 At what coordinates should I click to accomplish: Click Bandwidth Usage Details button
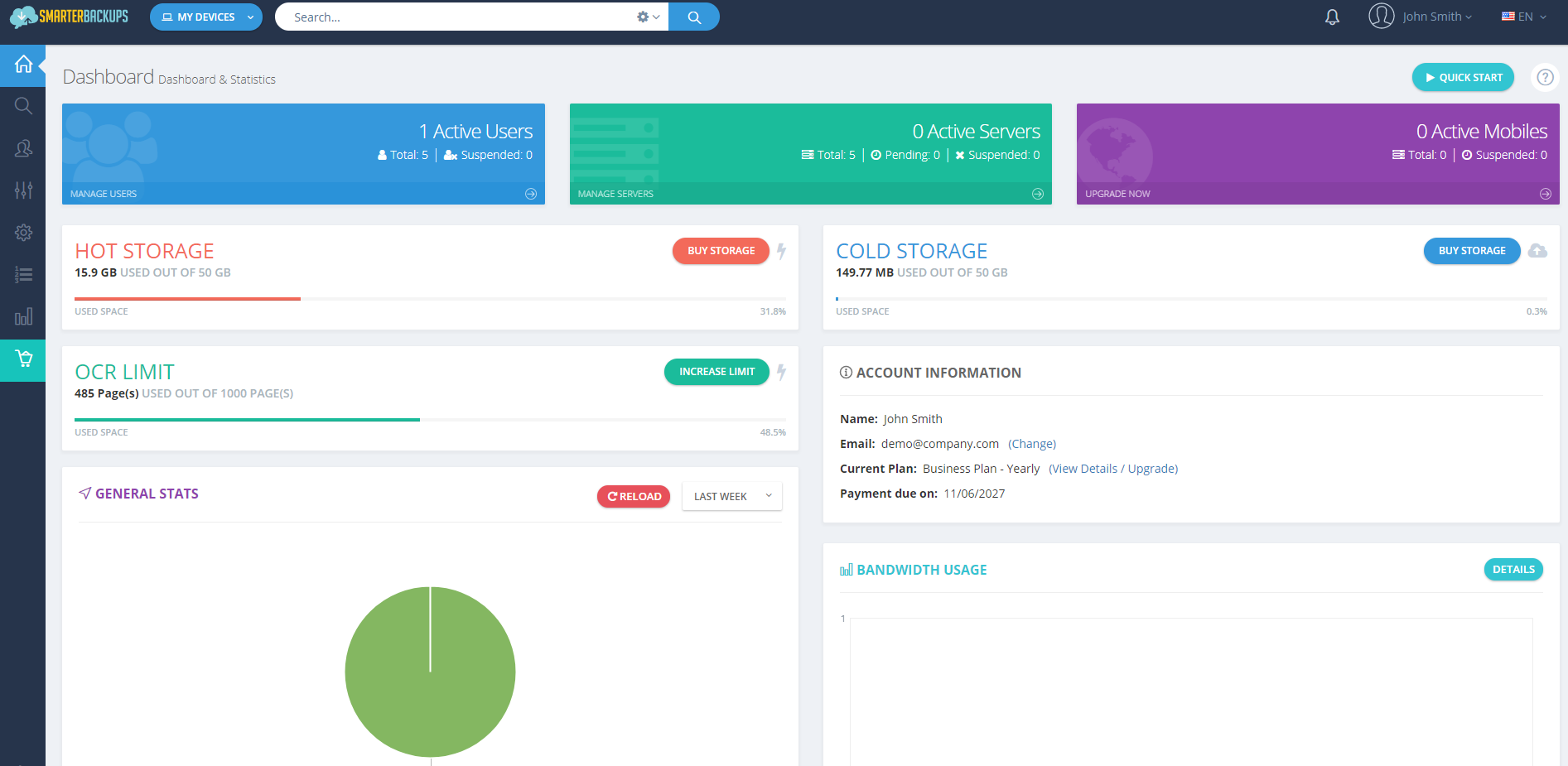click(1513, 569)
